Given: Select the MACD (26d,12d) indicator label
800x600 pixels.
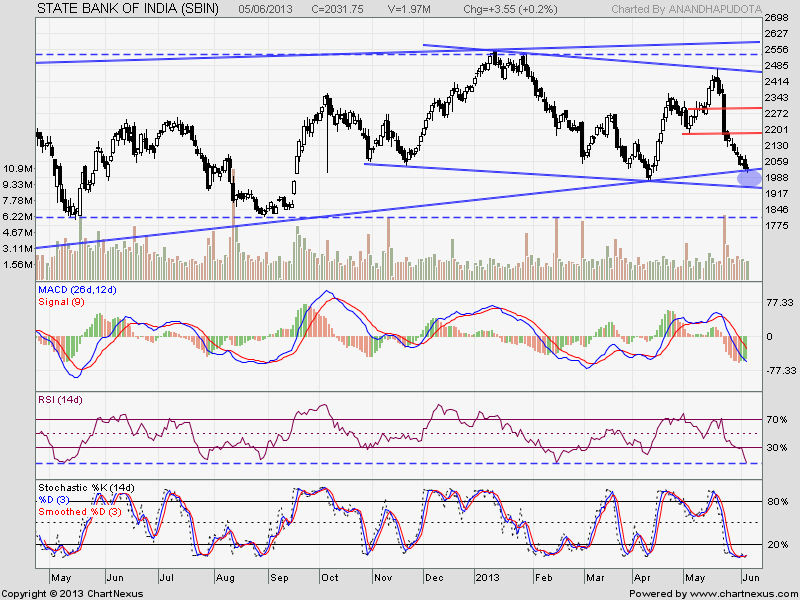Looking at the screenshot, I should pos(78,290).
